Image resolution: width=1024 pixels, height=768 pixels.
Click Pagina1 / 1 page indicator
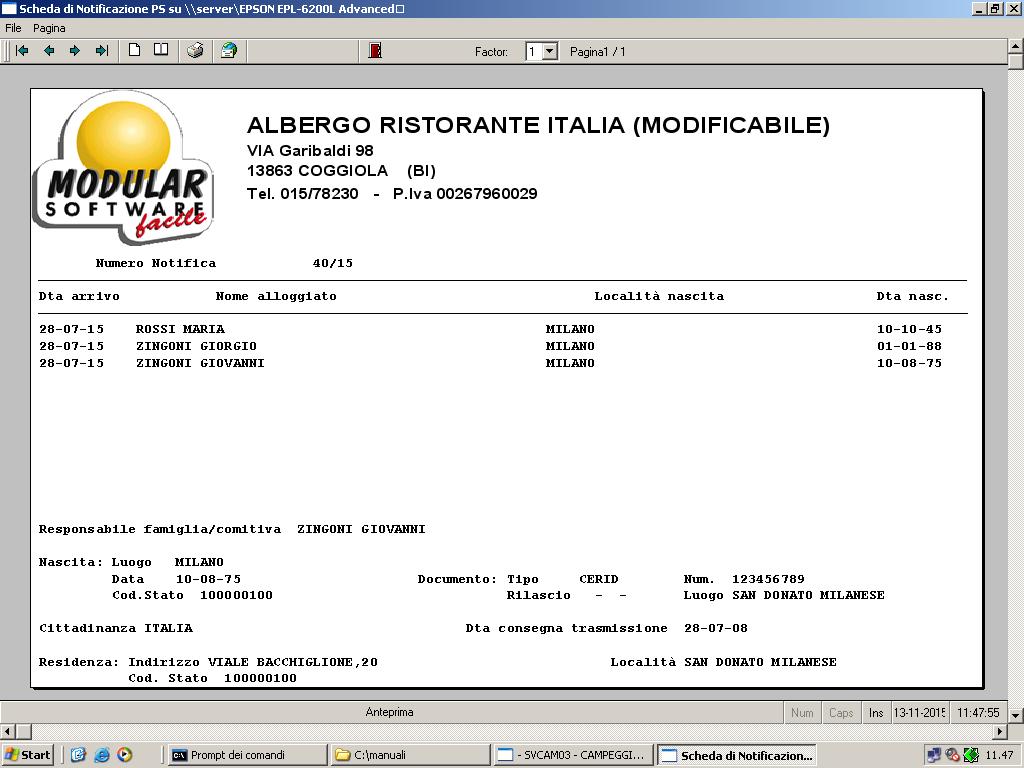point(598,52)
